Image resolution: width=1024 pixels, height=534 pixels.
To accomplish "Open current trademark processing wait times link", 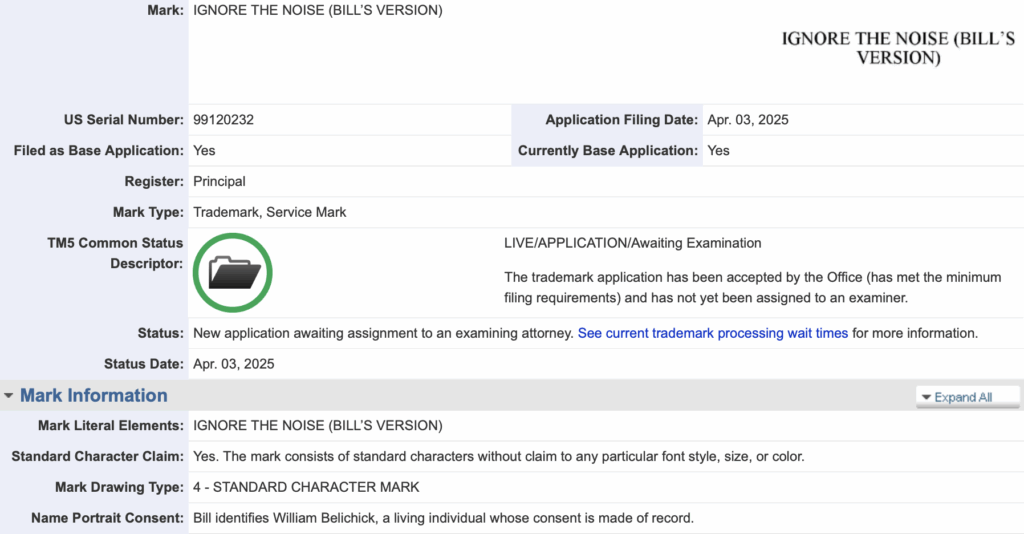I will point(712,333).
